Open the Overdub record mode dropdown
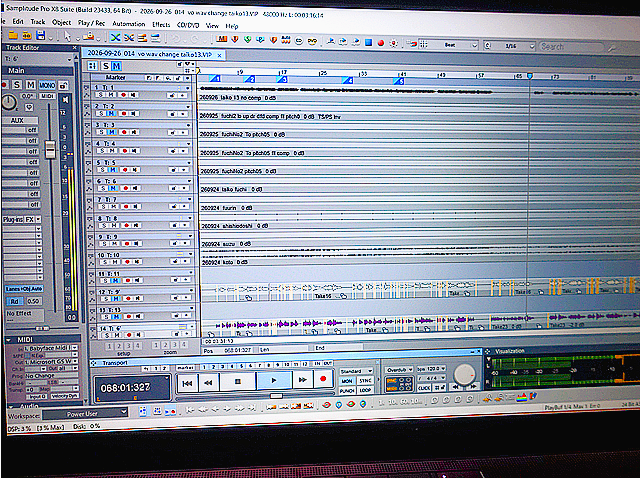Screen dimensions: 640x478 399,369
